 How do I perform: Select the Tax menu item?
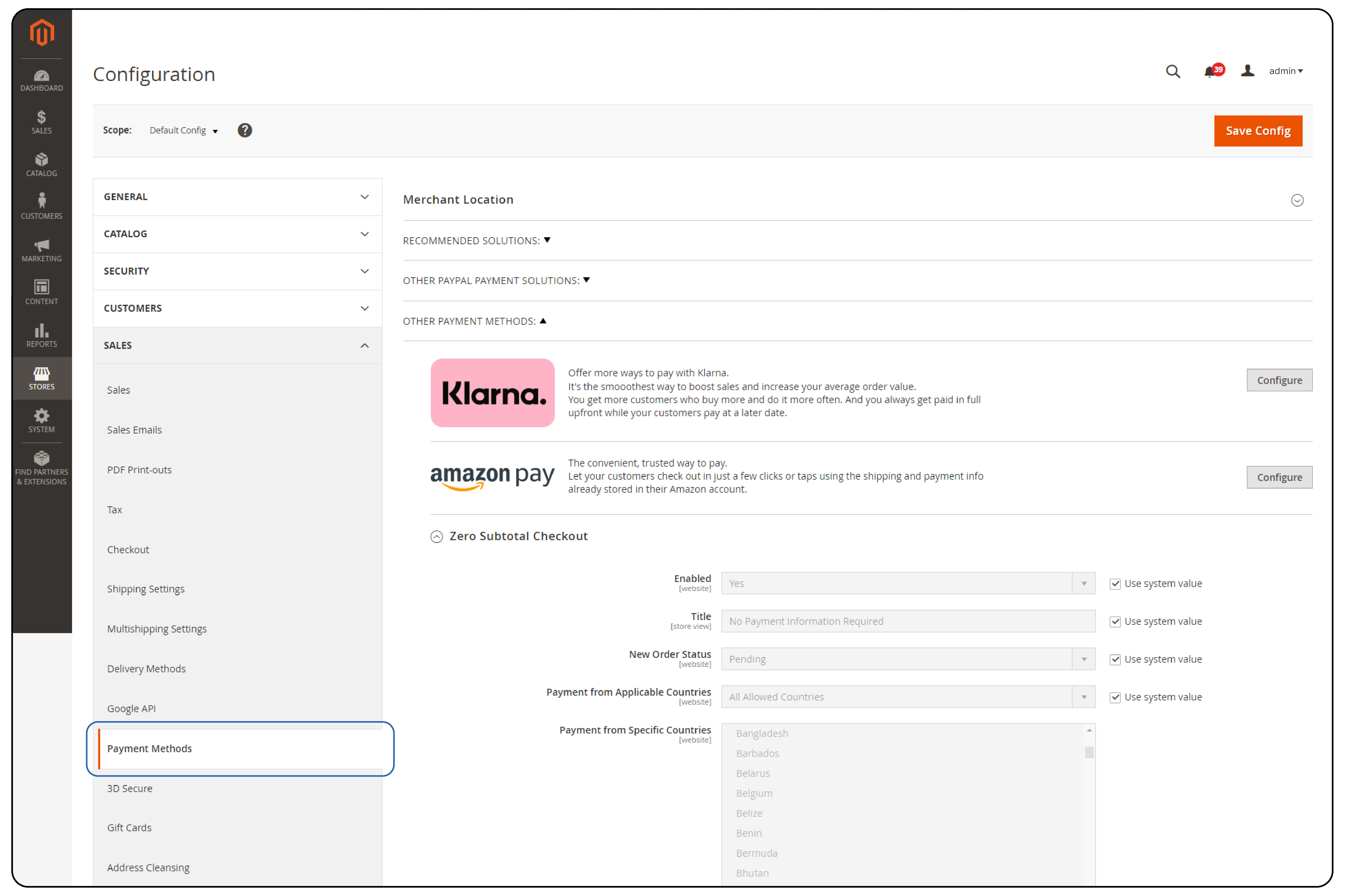coord(114,510)
